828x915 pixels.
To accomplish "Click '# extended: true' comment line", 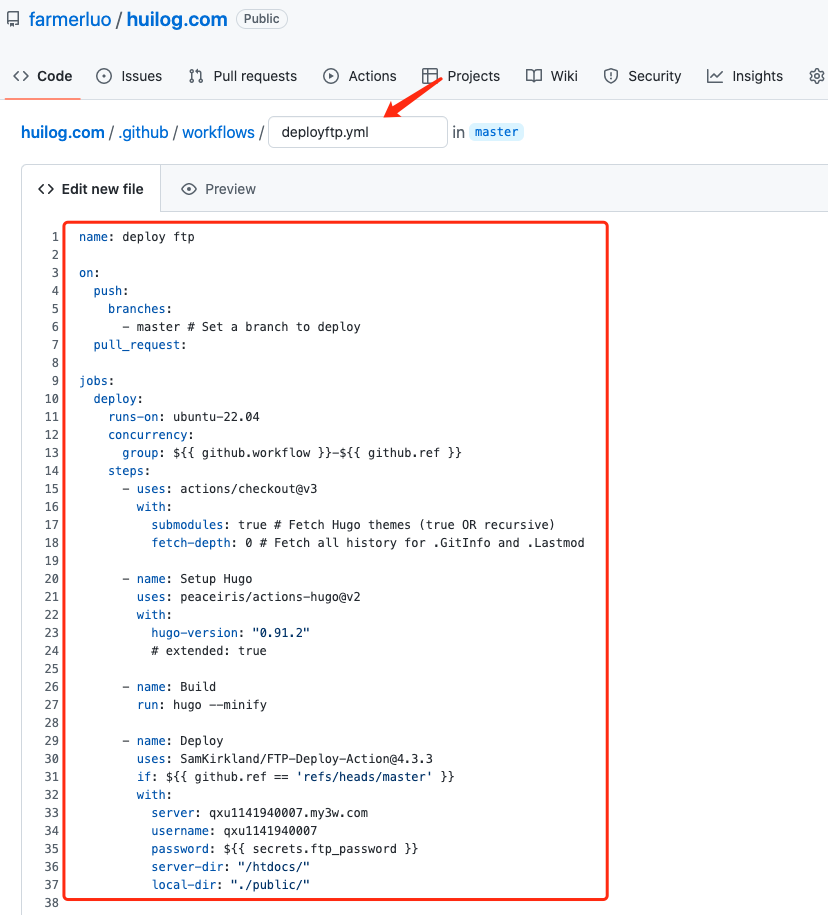I will [x=209, y=651].
